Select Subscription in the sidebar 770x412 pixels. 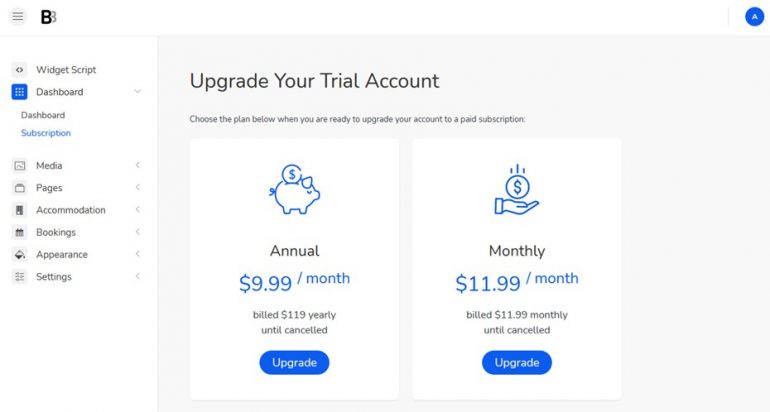click(x=46, y=133)
